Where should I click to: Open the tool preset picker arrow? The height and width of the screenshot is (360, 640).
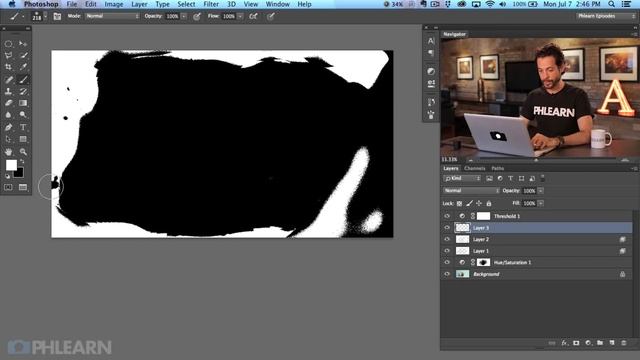point(23,17)
